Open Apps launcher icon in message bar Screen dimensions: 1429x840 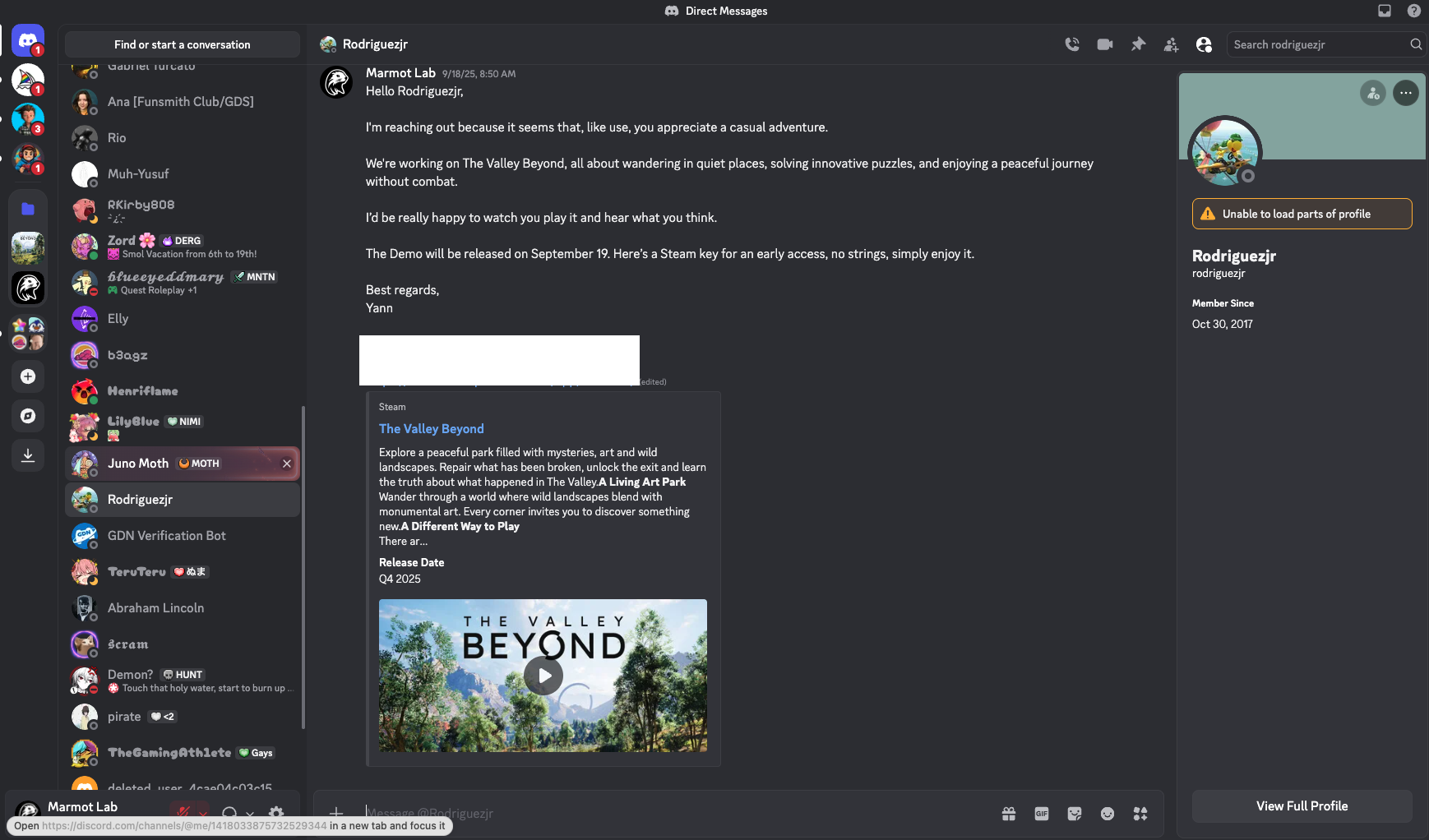pyautogui.click(x=1140, y=814)
